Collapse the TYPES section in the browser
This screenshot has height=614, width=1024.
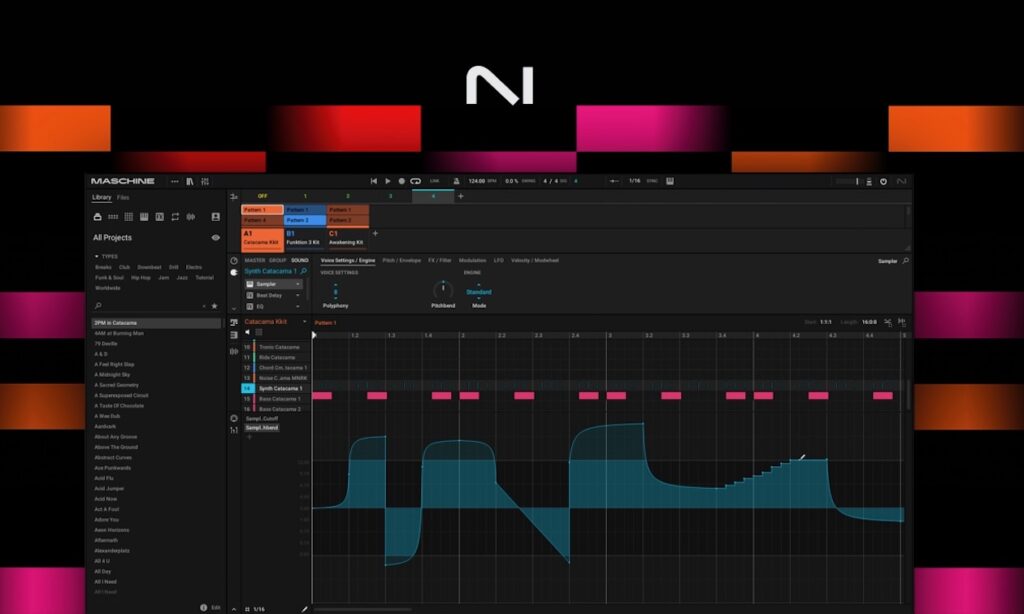[96, 256]
